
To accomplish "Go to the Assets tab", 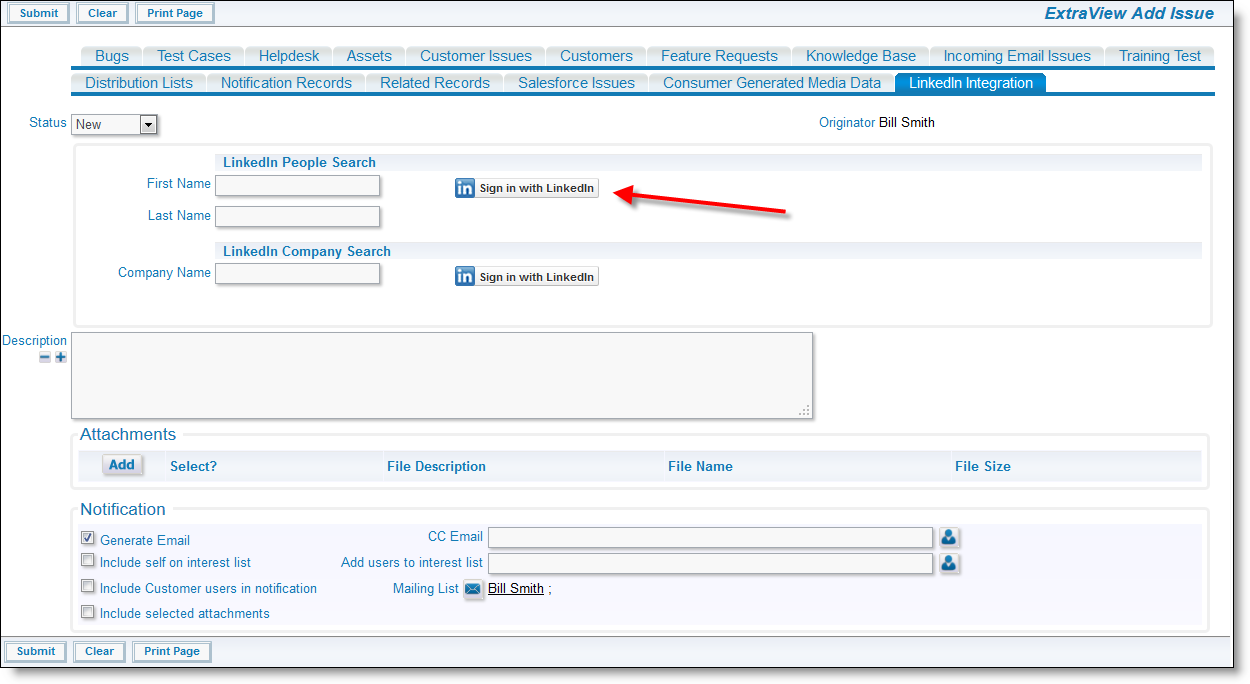I will click(369, 56).
